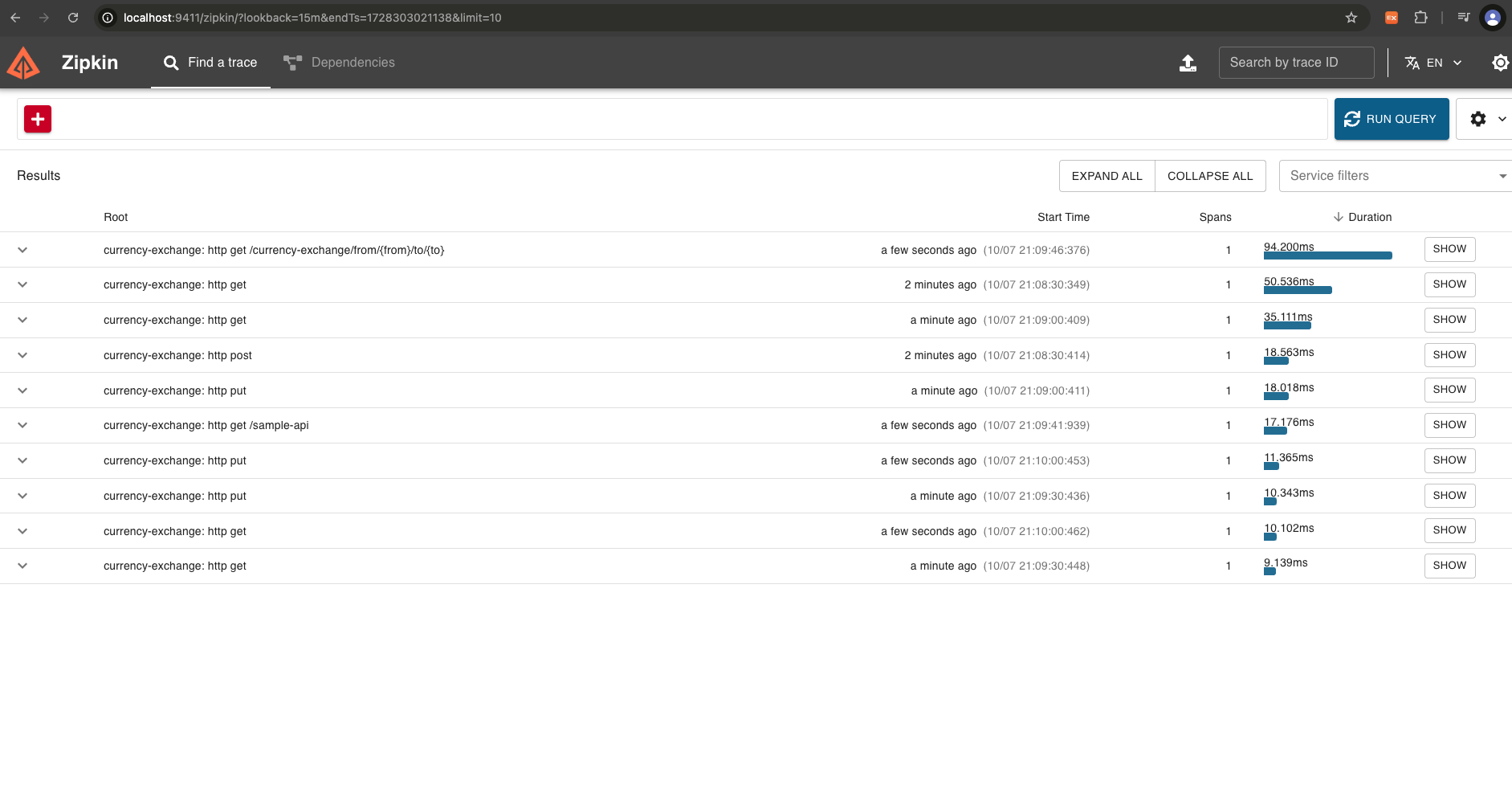
Task: Click the Results heading
Action: [x=39, y=176]
